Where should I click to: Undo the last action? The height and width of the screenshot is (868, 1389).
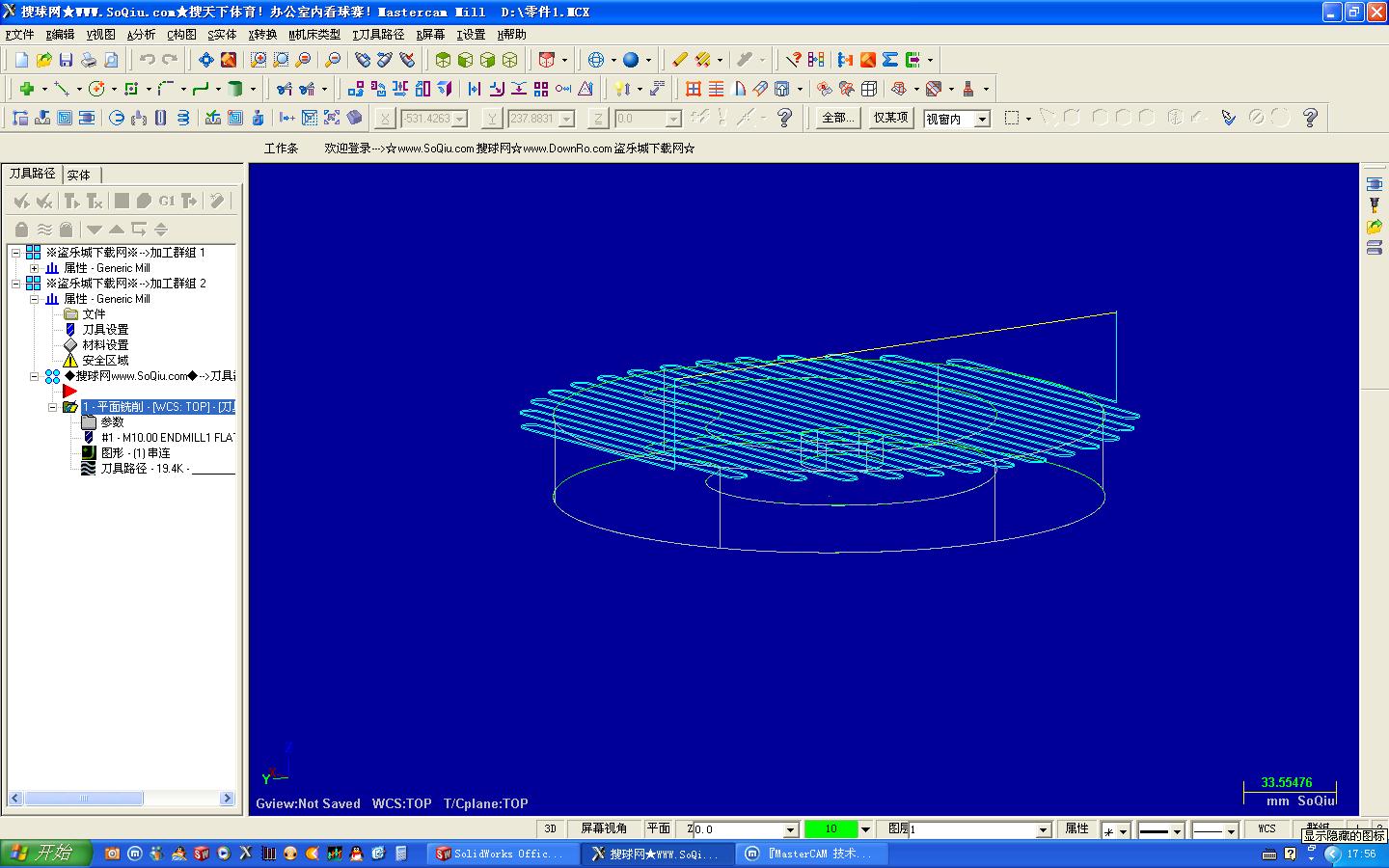(148, 60)
